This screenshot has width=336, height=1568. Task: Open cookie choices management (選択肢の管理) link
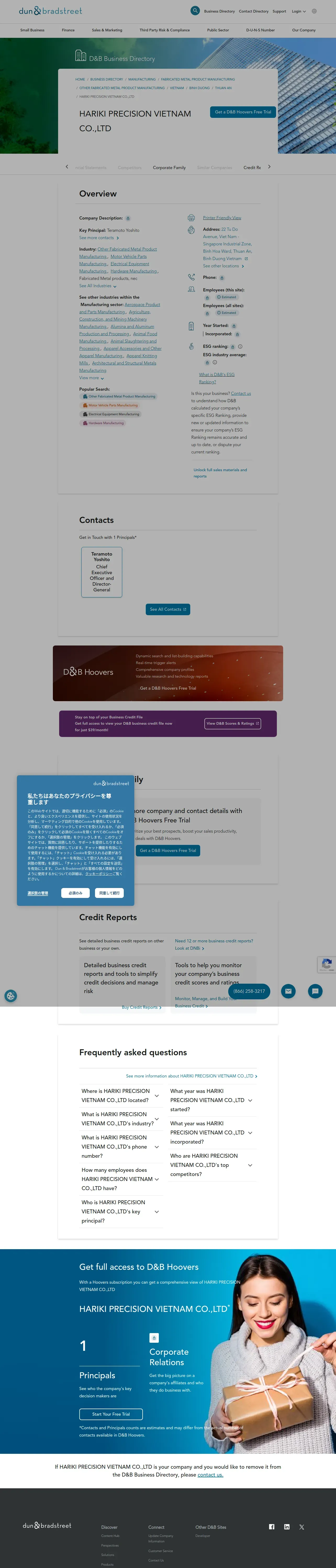[x=38, y=893]
